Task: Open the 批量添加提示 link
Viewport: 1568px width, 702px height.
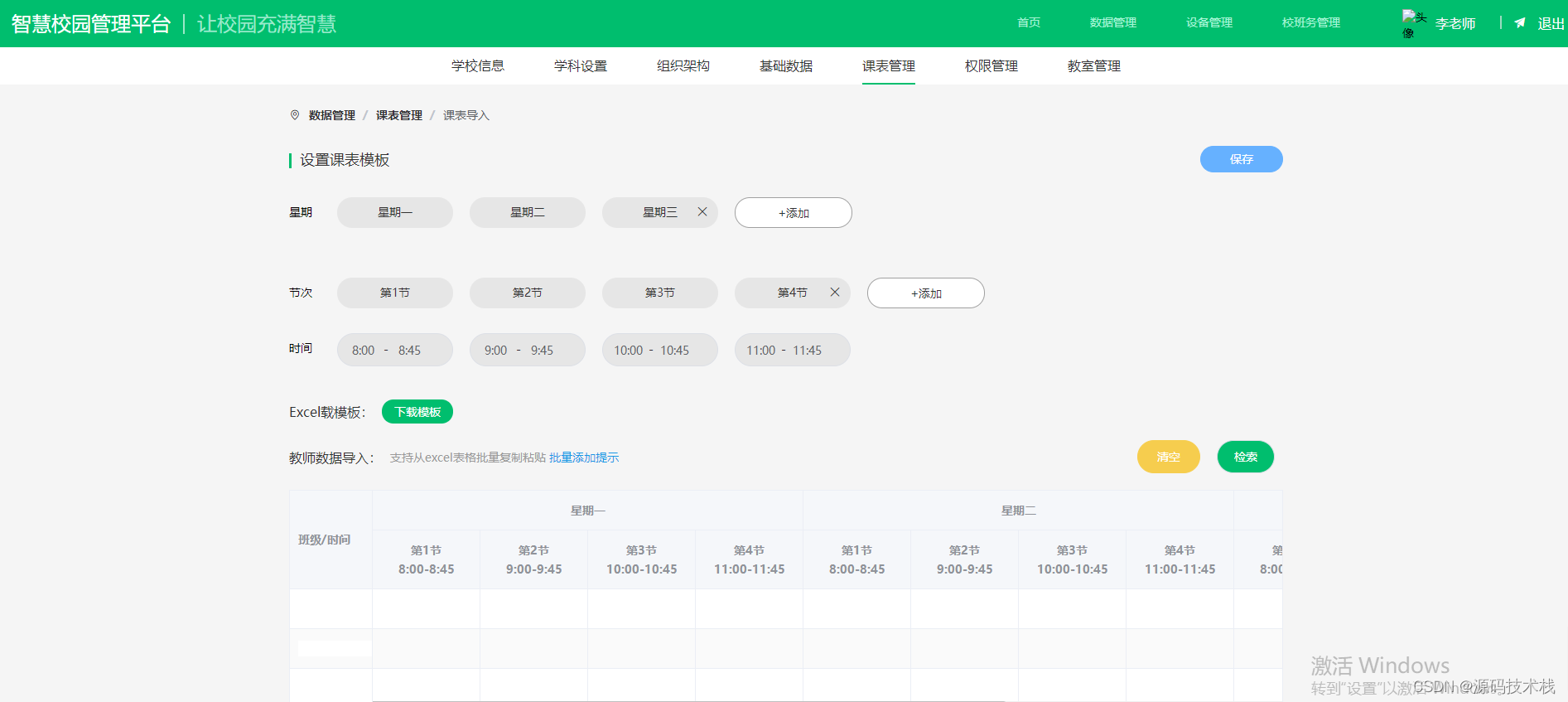Action: pos(584,458)
